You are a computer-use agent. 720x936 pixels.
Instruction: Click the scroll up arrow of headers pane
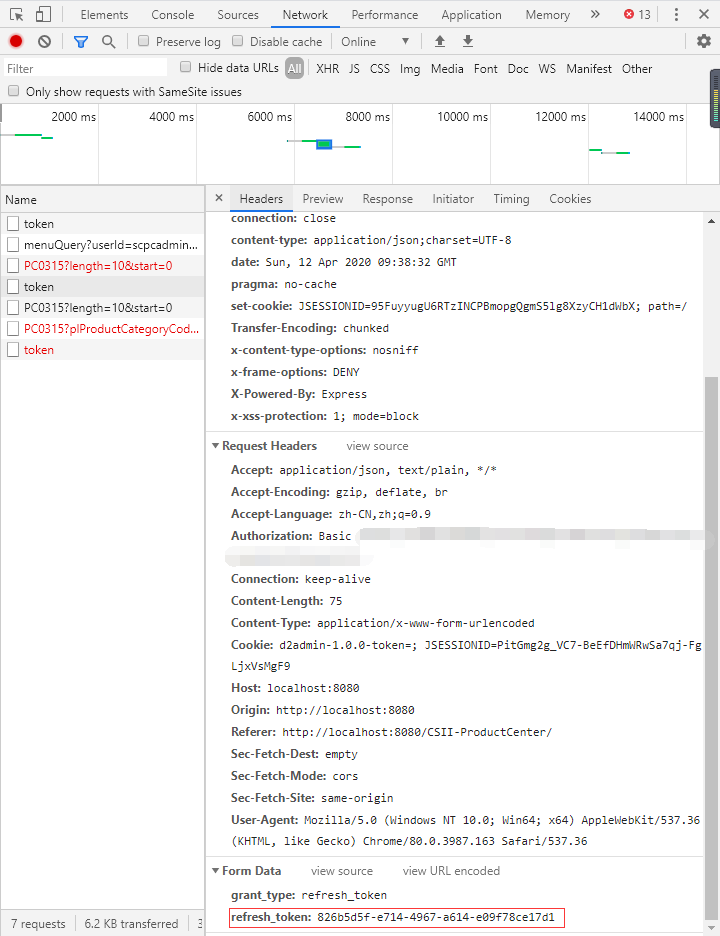[x=711, y=221]
